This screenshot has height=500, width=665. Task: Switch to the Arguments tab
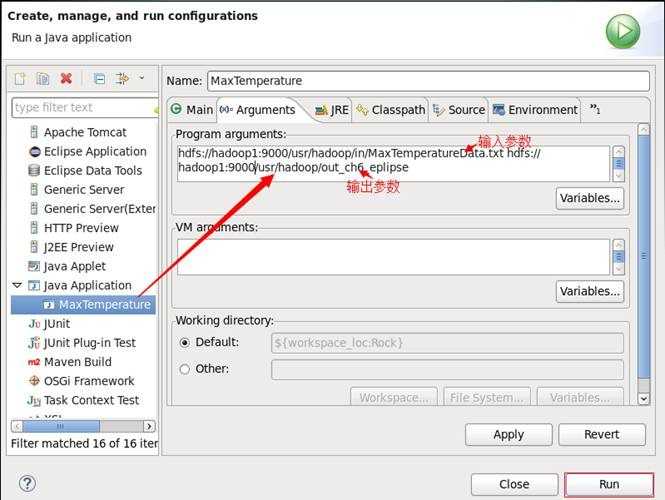[258, 110]
